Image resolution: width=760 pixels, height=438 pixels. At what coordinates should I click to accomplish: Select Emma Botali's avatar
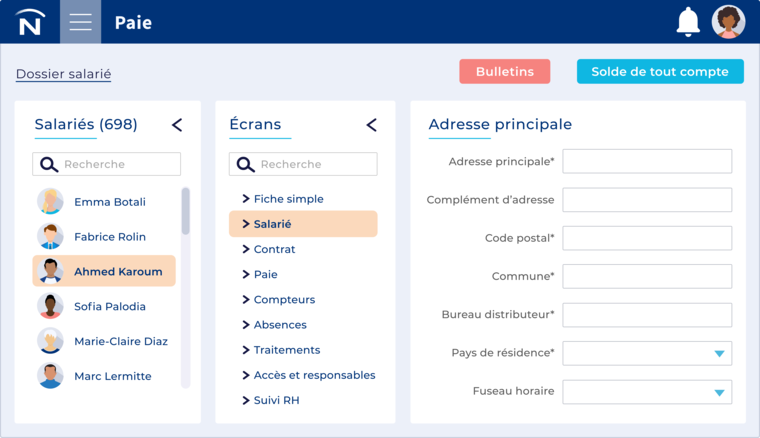50,202
